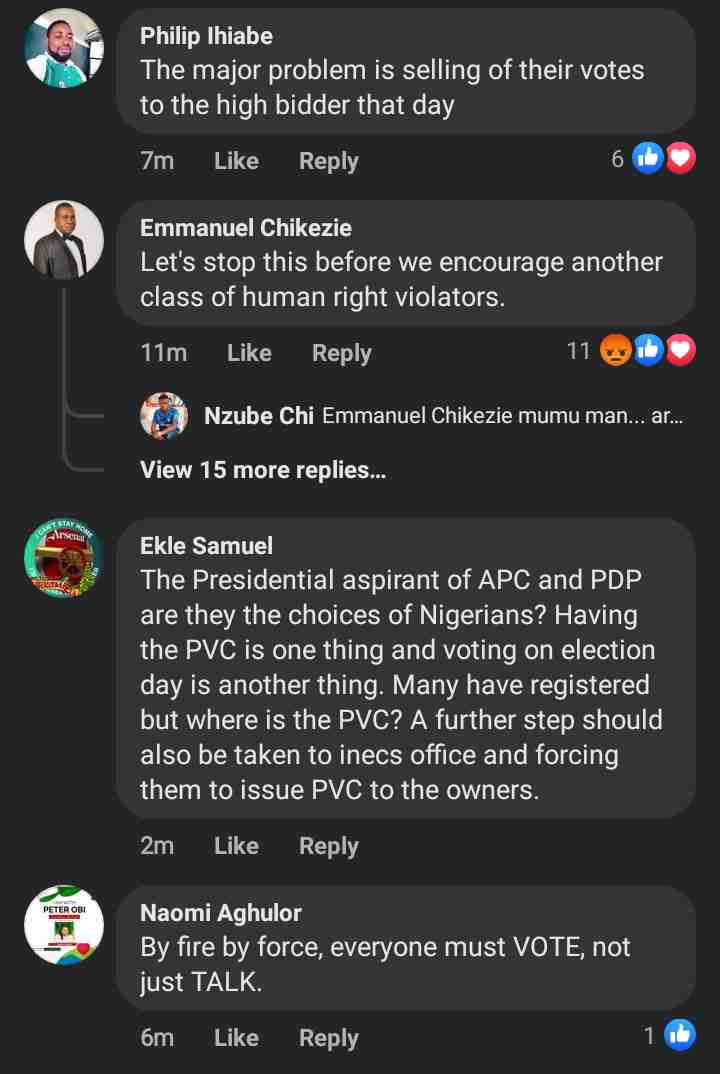Expand View 15 more replies

pos(262,470)
